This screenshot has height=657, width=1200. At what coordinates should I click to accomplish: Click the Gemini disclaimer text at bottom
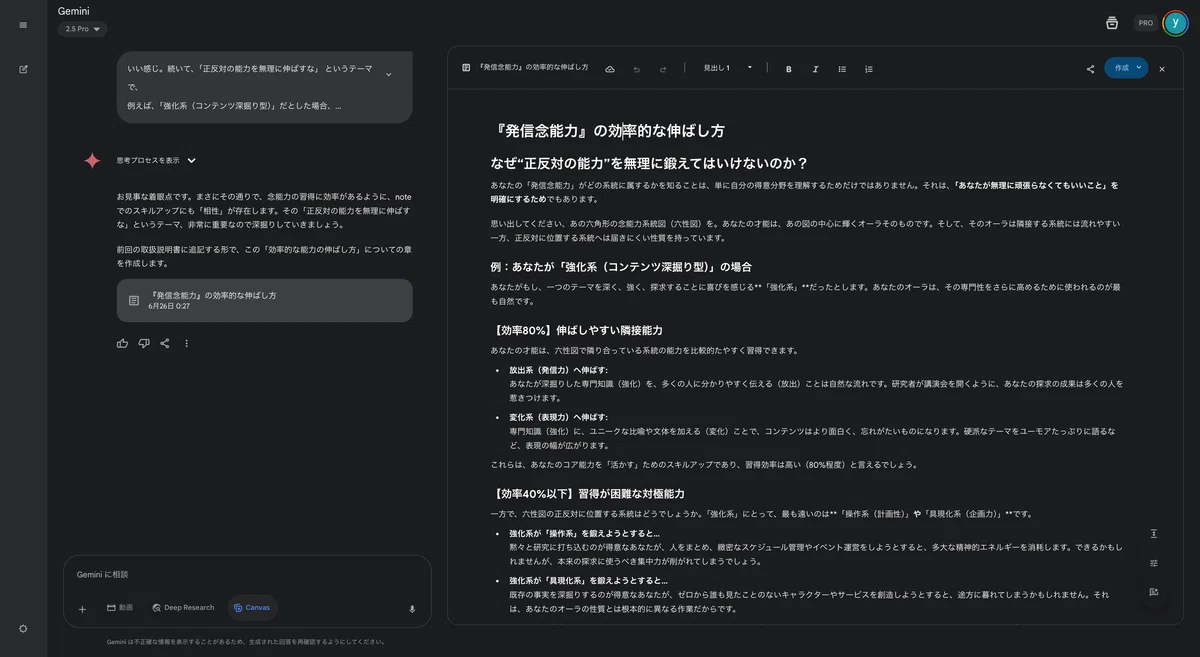click(246, 642)
